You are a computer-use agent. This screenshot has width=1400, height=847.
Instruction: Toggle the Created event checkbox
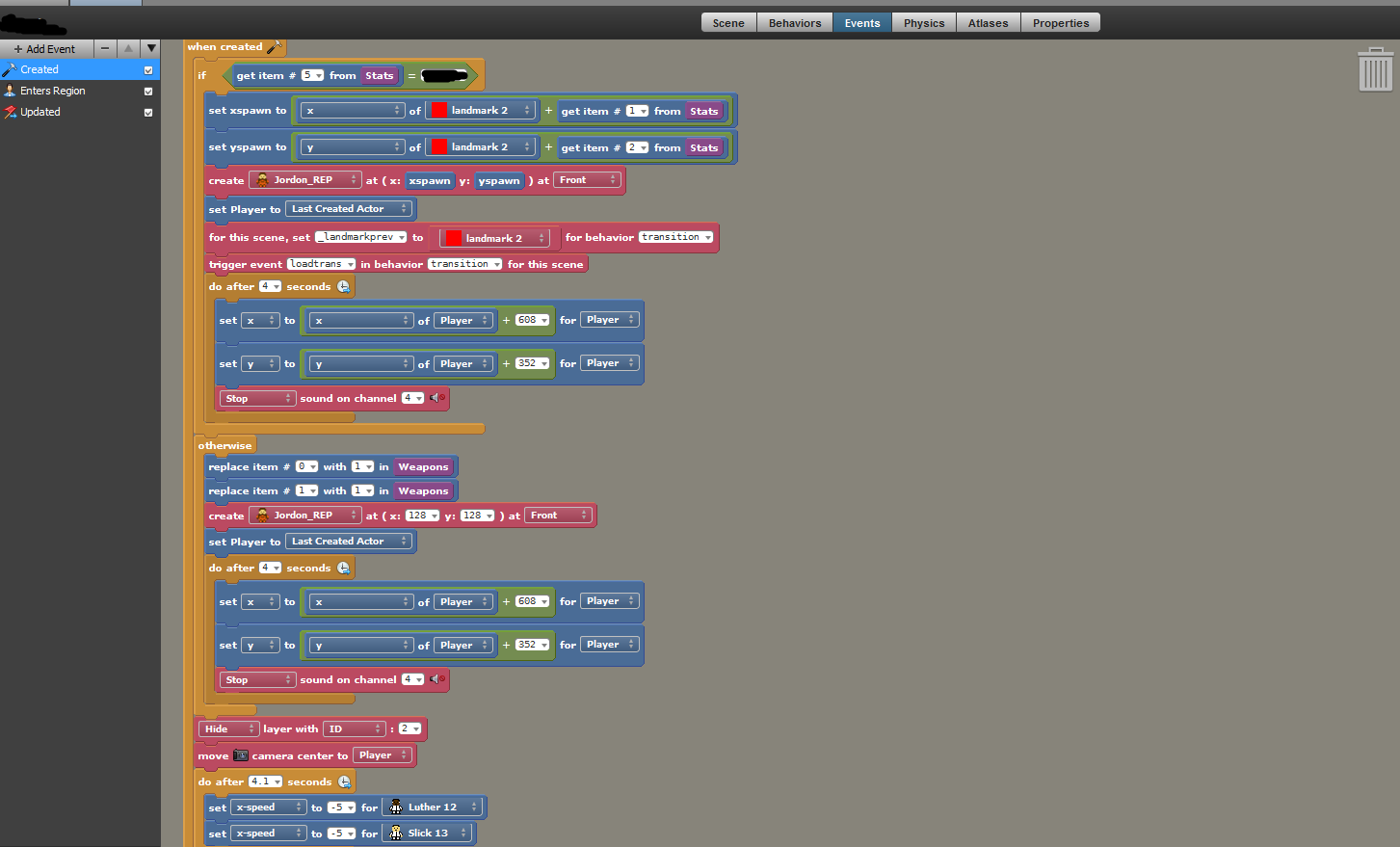[x=148, y=70]
